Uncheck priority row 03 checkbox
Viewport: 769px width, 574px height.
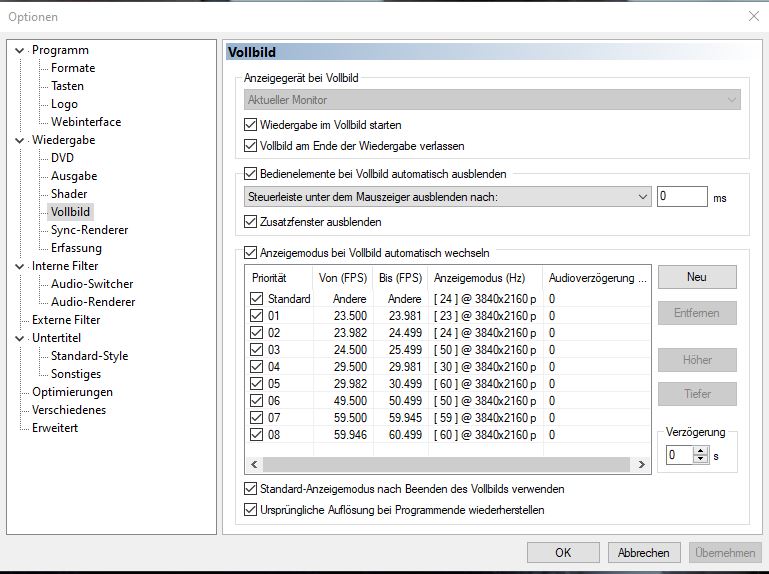(256, 349)
